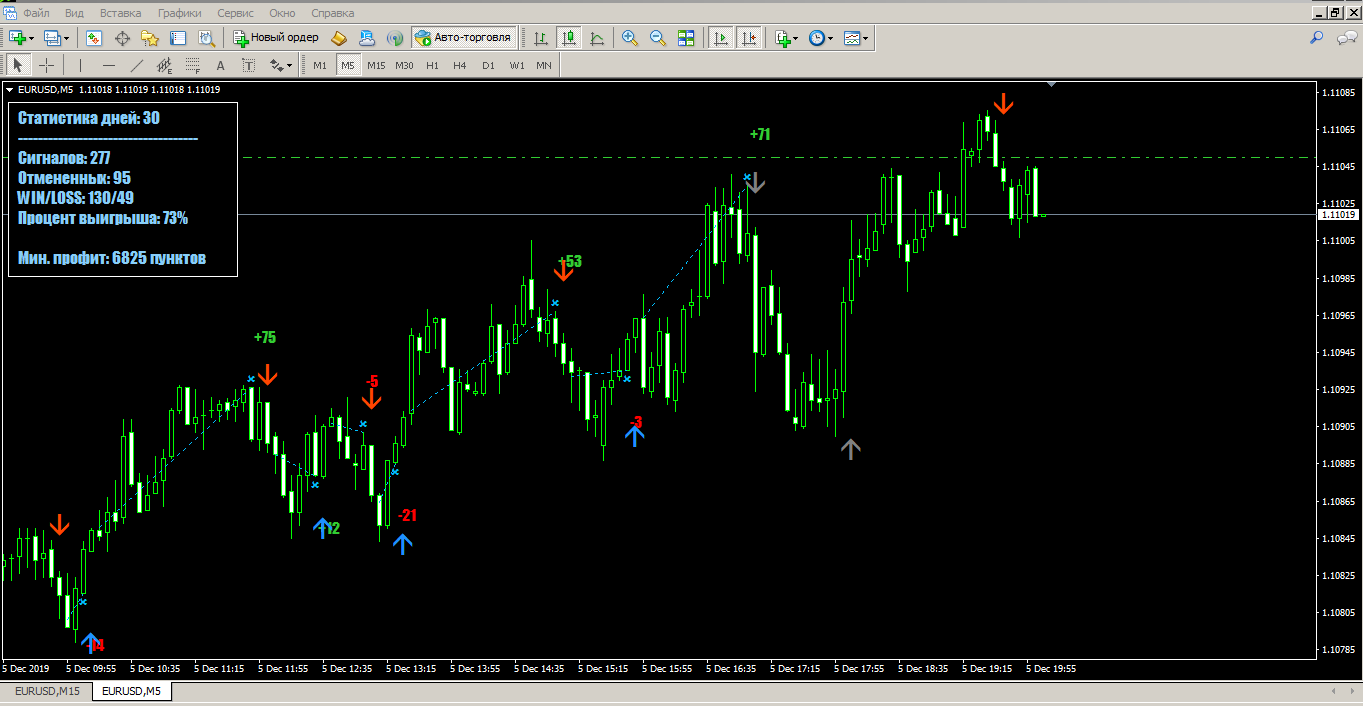Switch to M15 timeframe
Image resolution: width=1363 pixels, height=706 pixels.
pyautogui.click(x=375, y=66)
